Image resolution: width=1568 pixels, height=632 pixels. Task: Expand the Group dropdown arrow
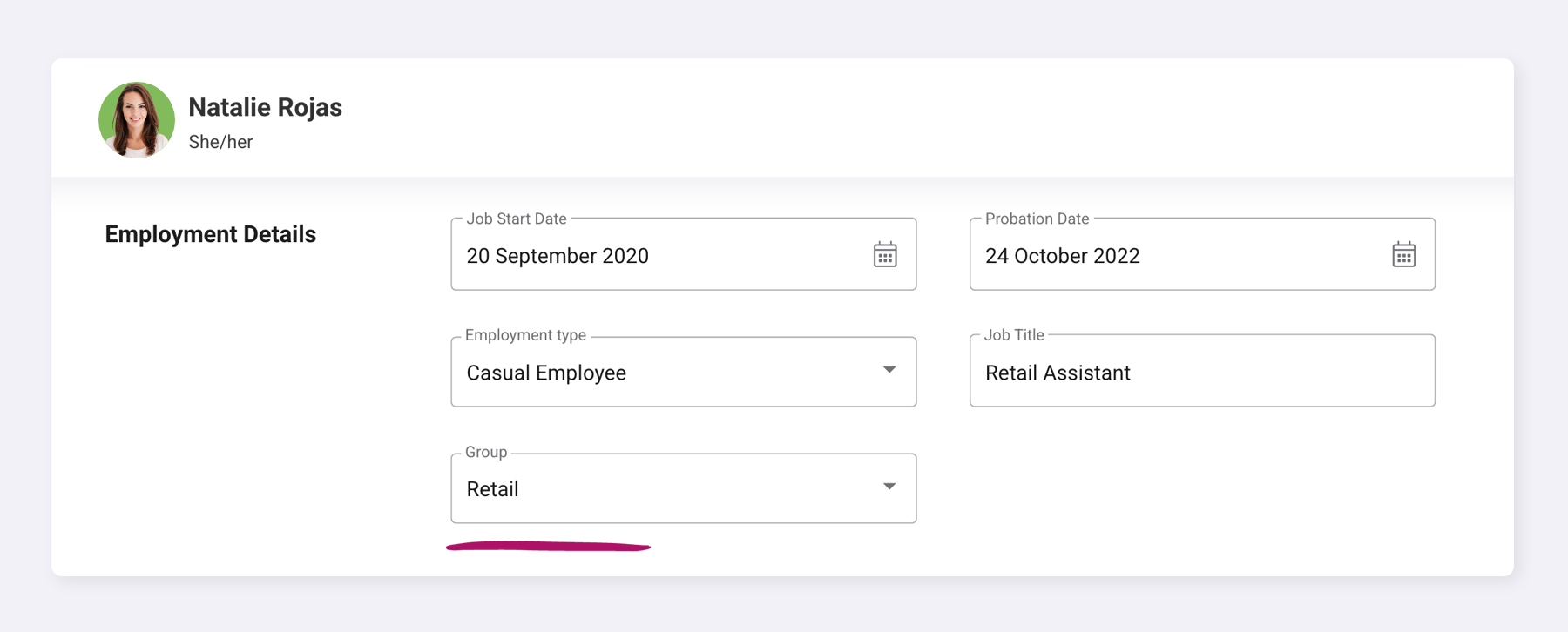[x=889, y=487]
